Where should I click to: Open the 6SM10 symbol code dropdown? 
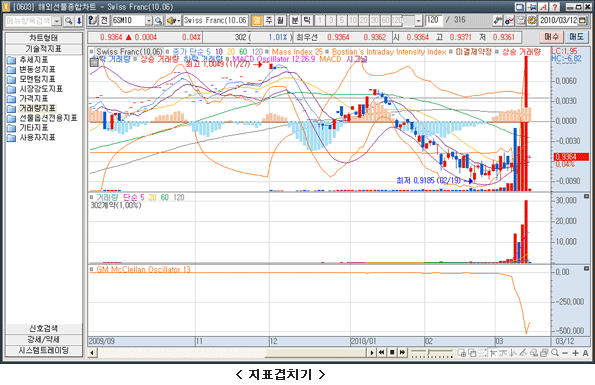149,20
